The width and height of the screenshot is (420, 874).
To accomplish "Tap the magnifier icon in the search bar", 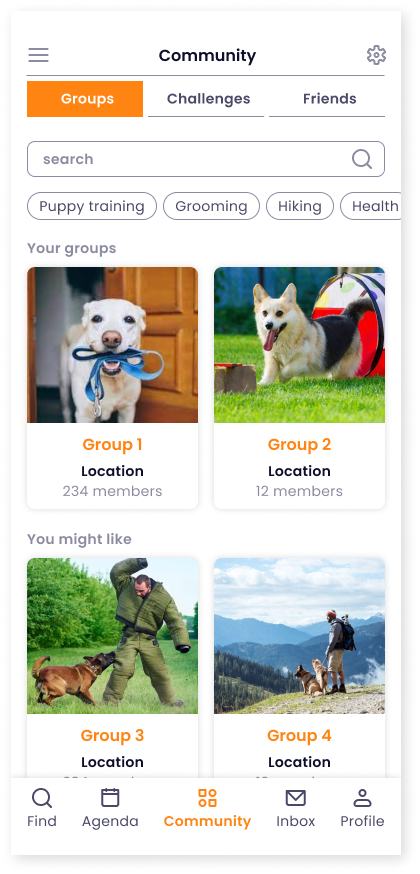I will pos(362,159).
